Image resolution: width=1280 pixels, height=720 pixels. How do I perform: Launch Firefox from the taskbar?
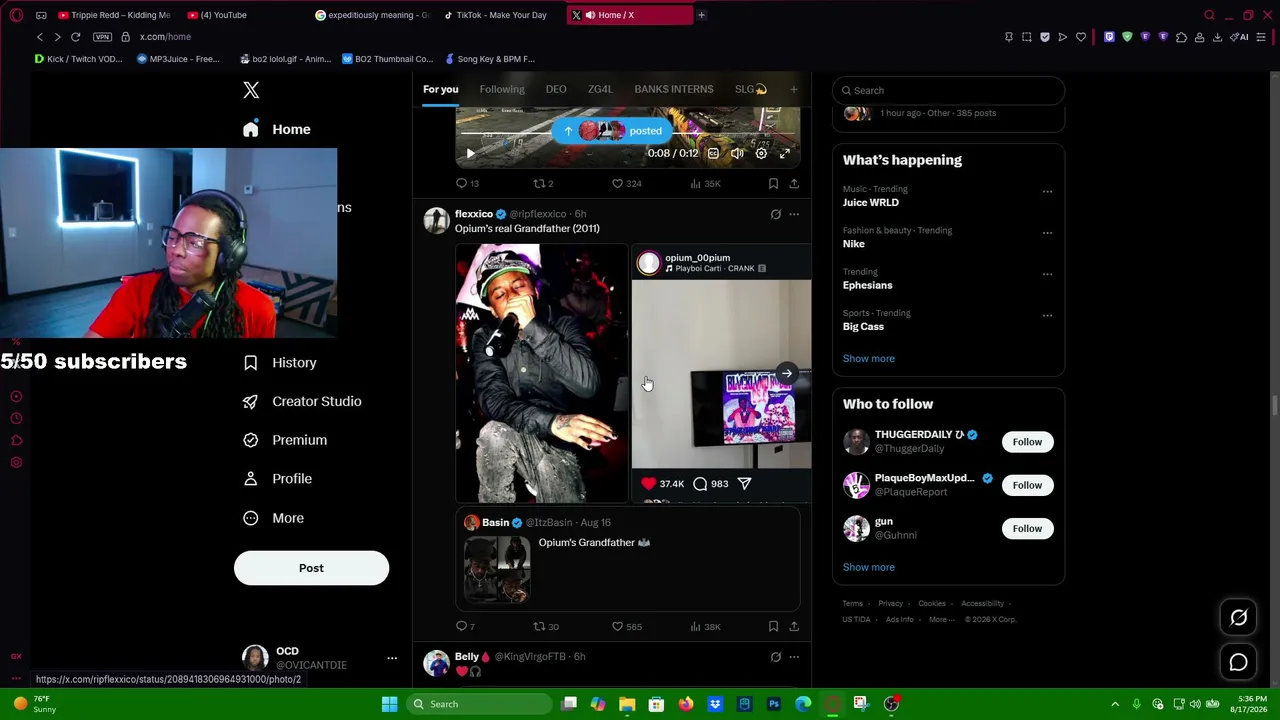coord(685,704)
